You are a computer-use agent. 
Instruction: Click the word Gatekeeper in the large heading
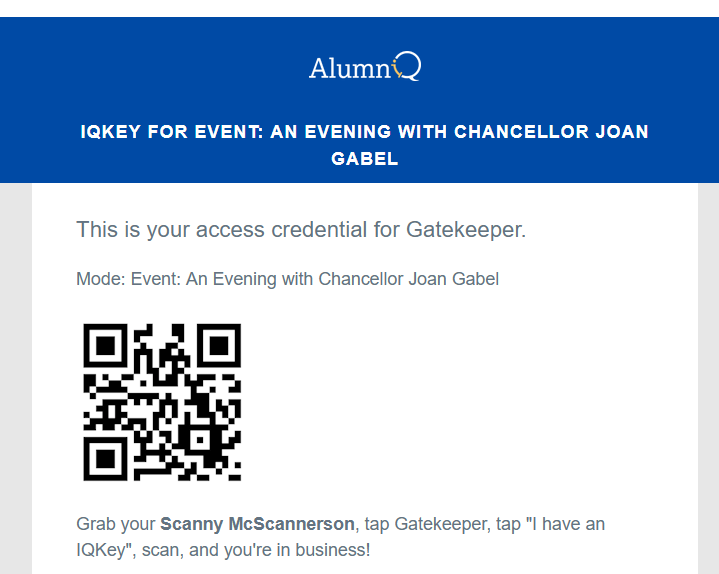click(x=466, y=229)
